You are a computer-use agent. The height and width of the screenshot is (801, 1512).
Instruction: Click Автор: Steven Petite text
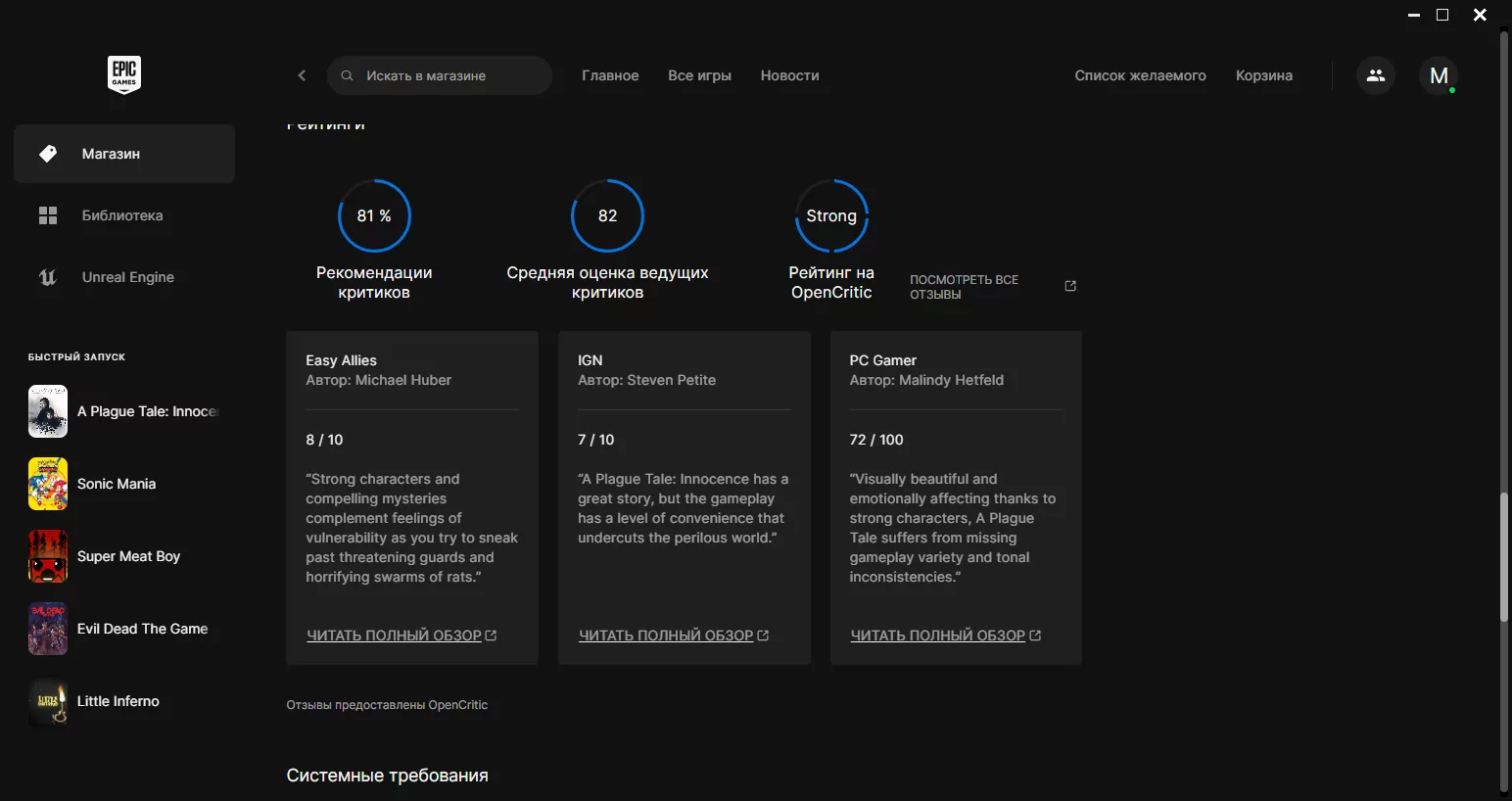[x=646, y=380]
